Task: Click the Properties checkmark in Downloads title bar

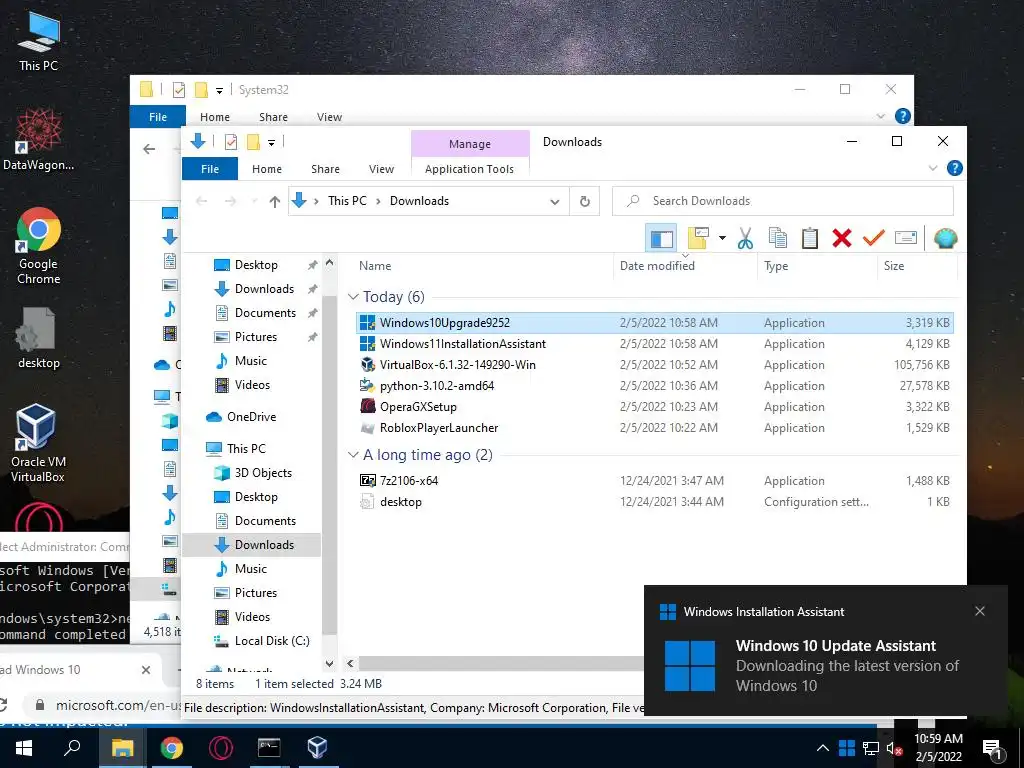Action: point(231,141)
